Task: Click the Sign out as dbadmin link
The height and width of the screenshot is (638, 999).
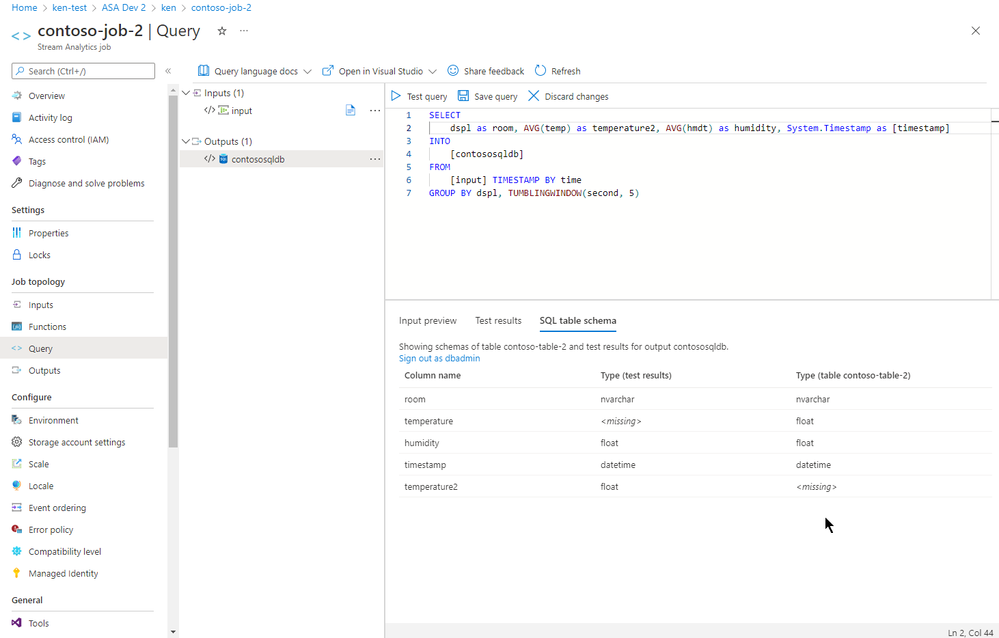Action: click(440, 358)
